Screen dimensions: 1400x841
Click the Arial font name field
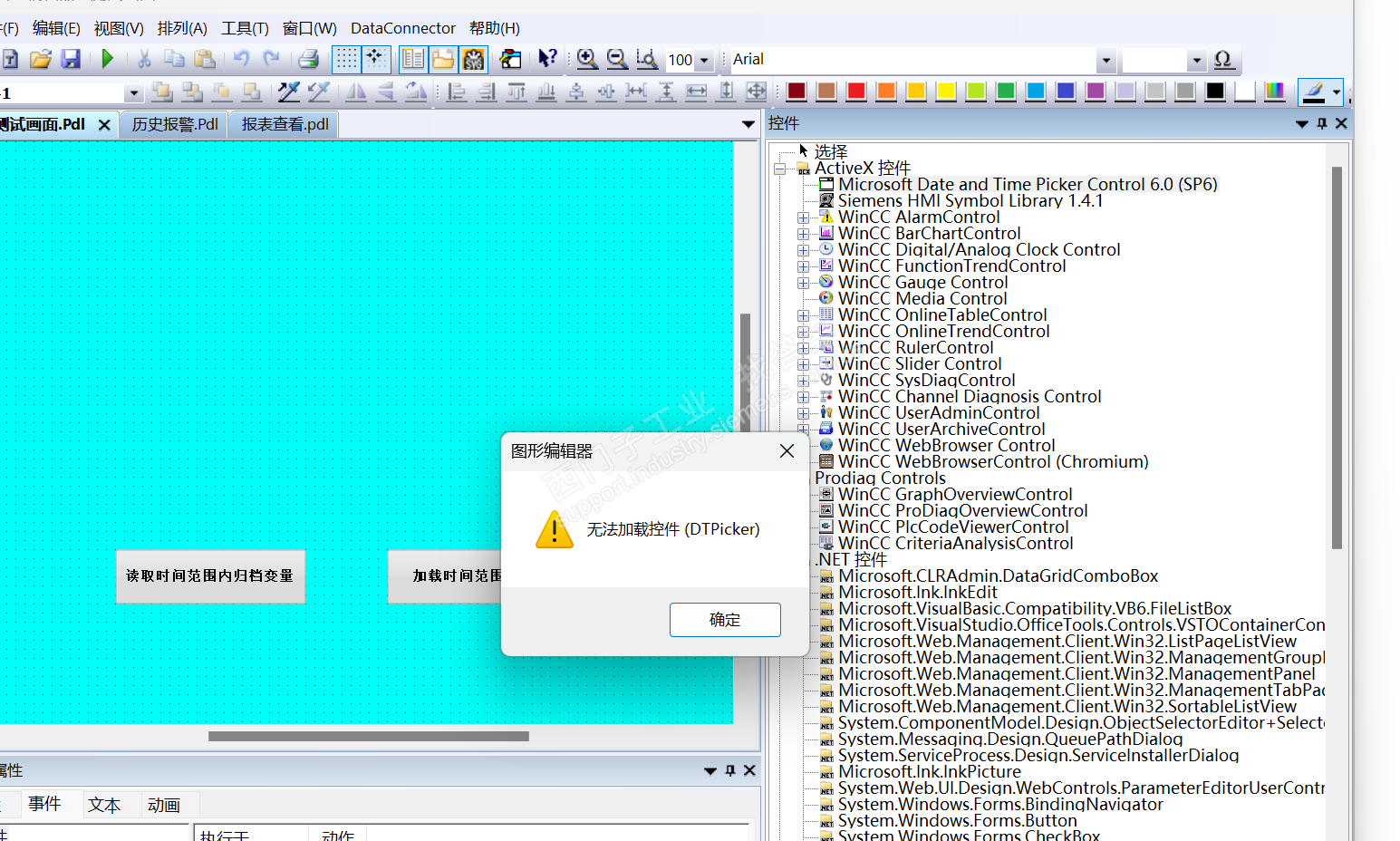point(913,61)
